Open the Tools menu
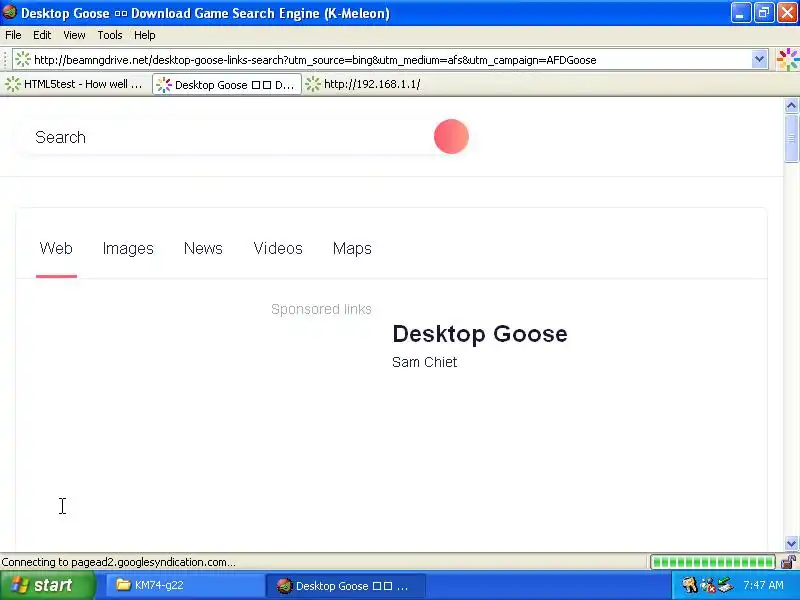800x600 pixels. [110, 35]
